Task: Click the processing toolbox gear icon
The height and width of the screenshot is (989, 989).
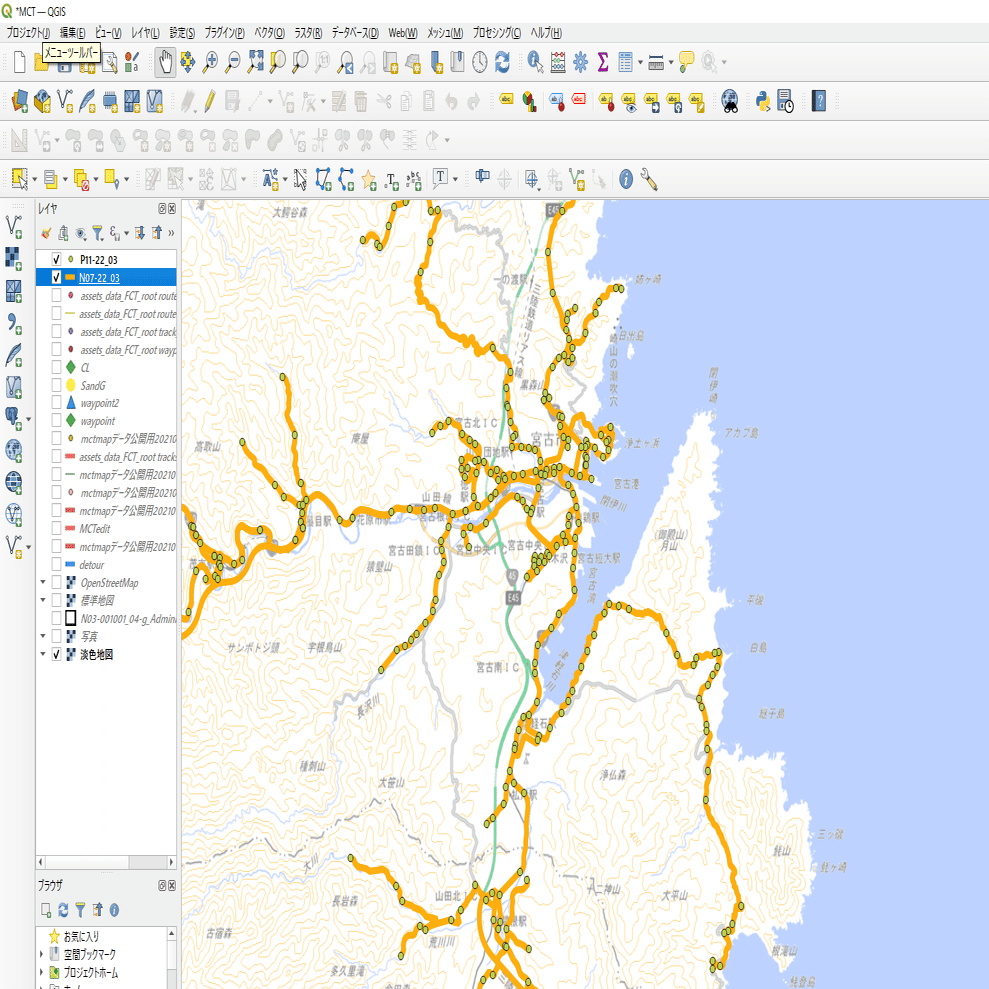Action: [x=580, y=62]
